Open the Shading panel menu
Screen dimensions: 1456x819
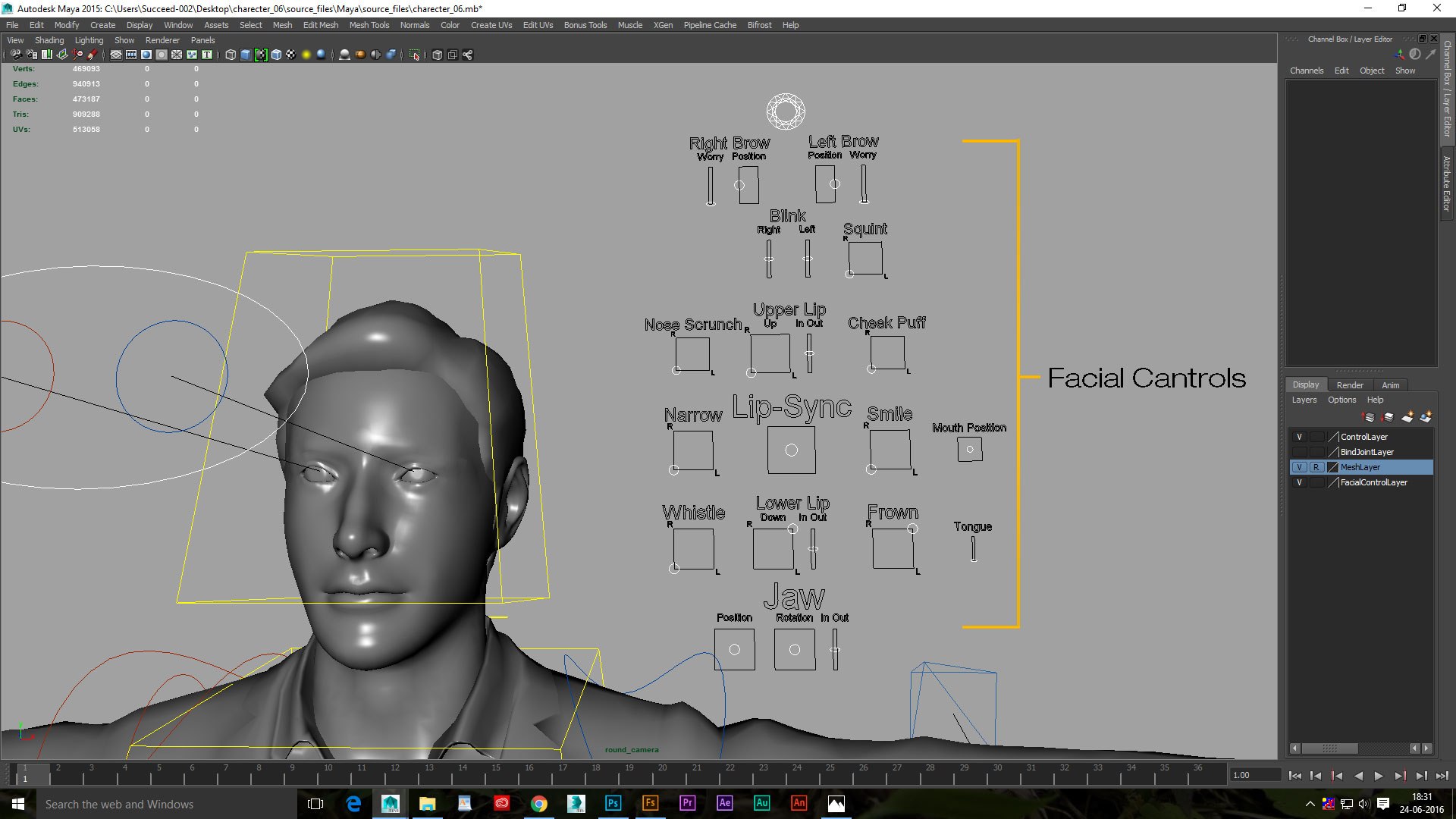click(49, 40)
